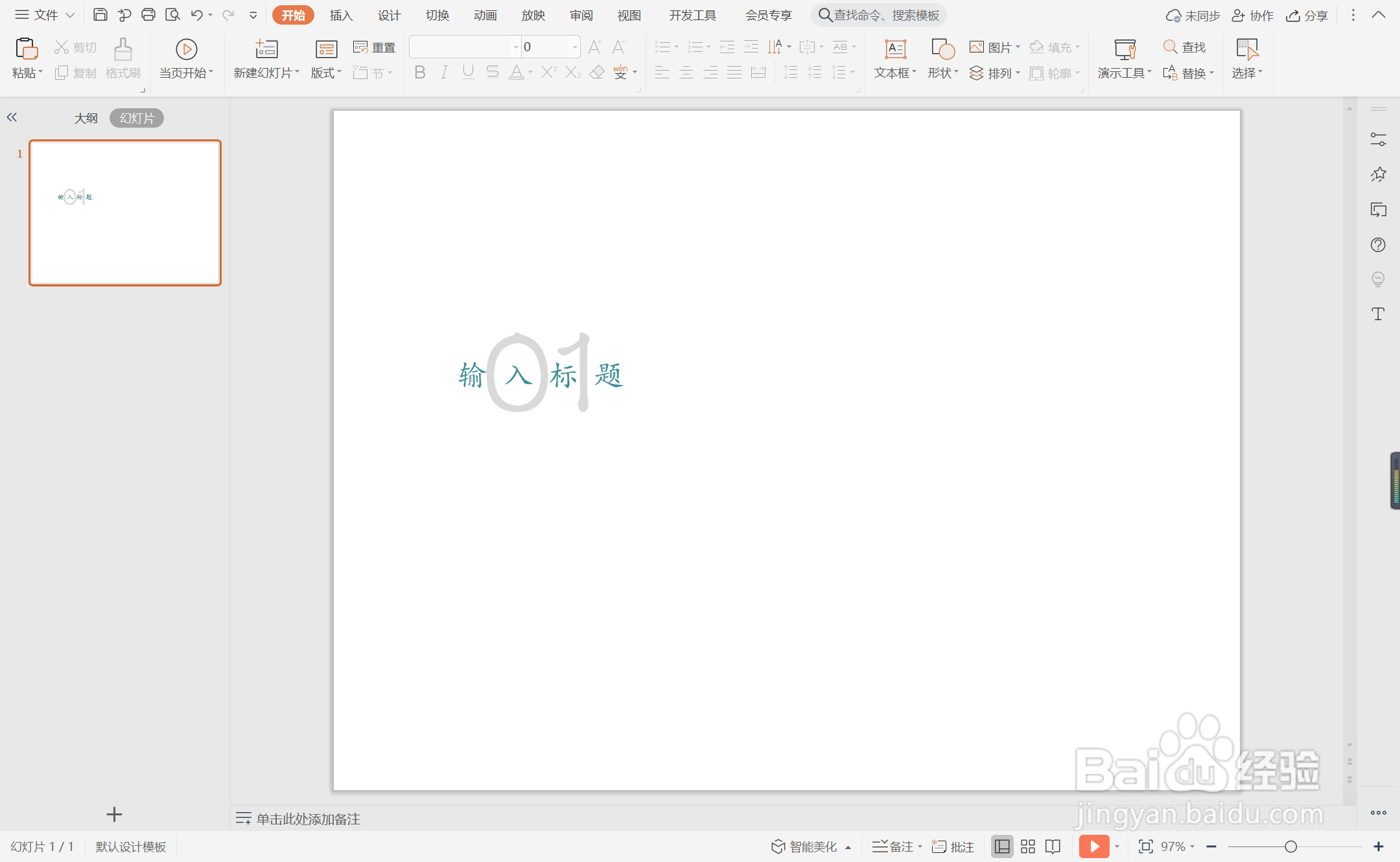
Task: Click to add notes area
Action: point(308,819)
